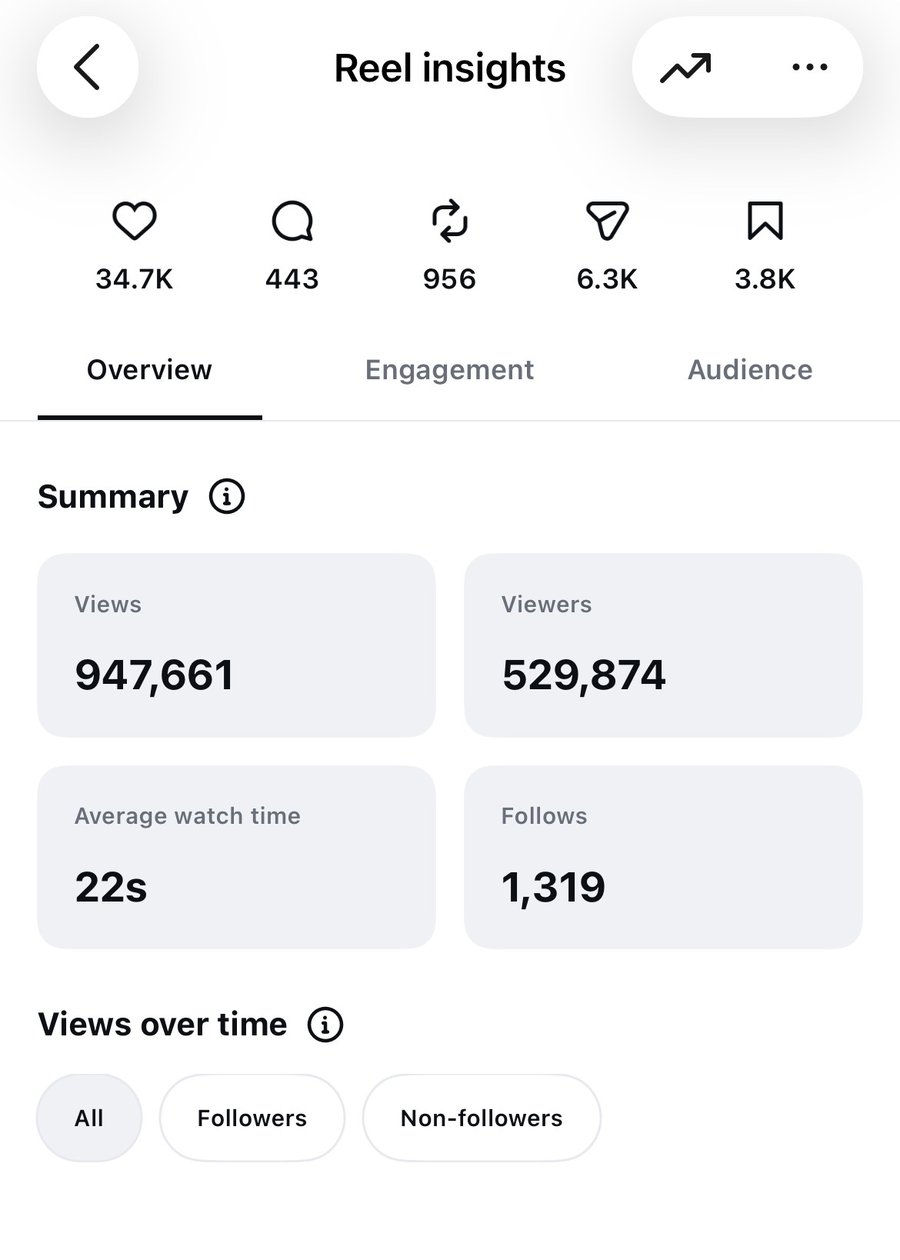Filter views by Followers
Image resolution: width=900 pixels, height=1260 pixels.
point(252,1118)
